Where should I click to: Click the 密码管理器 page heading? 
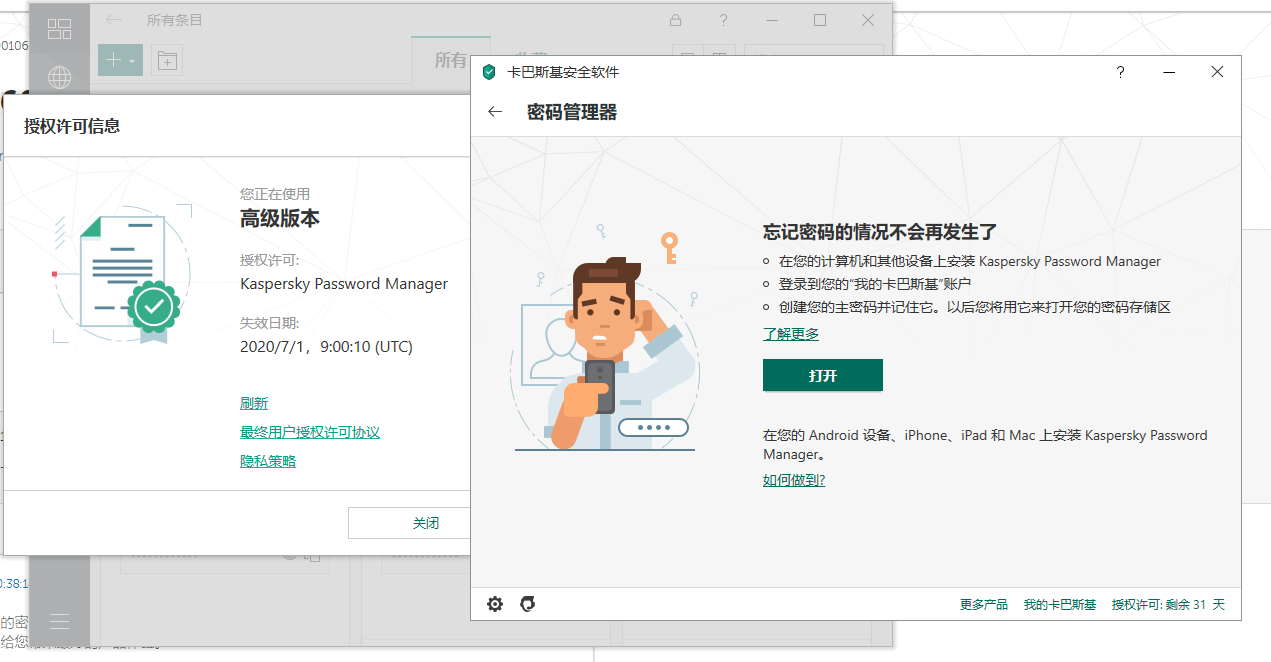point(572,112)
